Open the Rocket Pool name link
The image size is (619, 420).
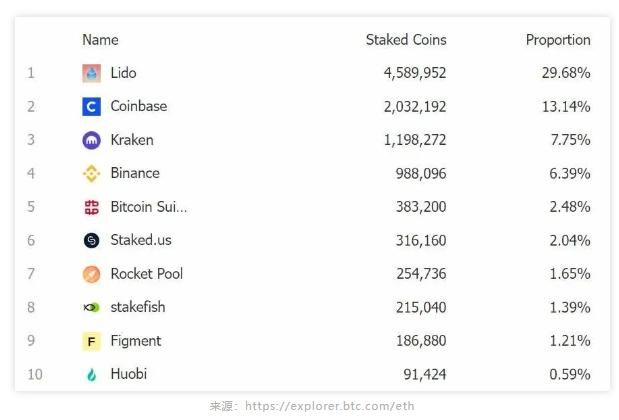146,274
